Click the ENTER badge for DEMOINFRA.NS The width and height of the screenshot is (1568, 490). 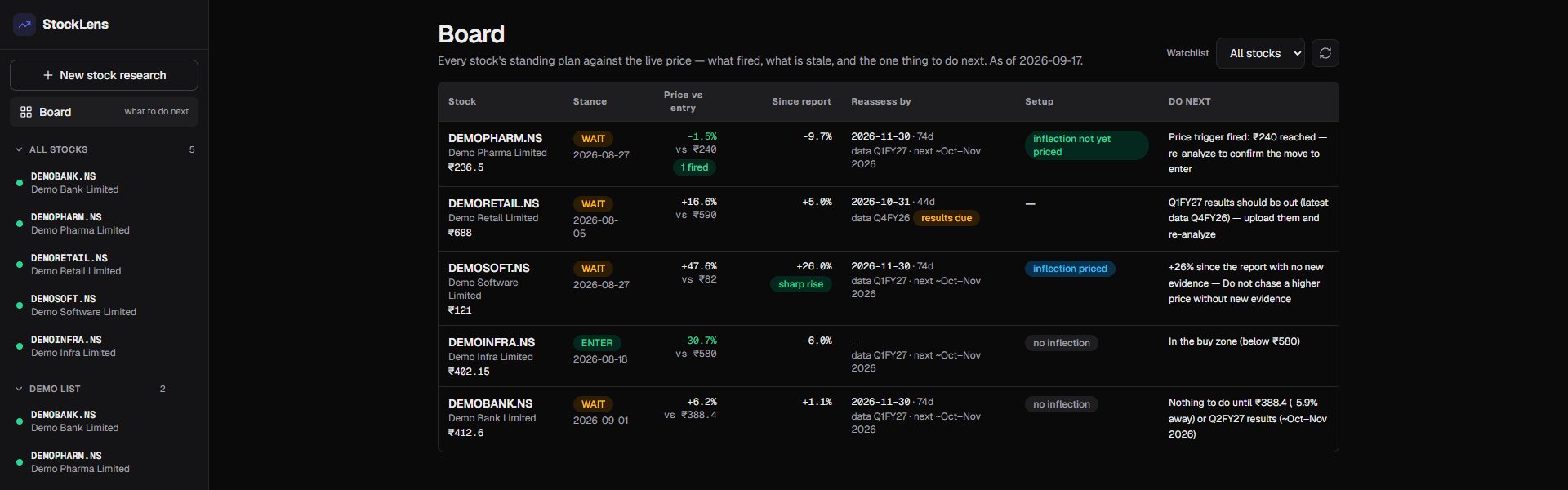tap(597, 343)
